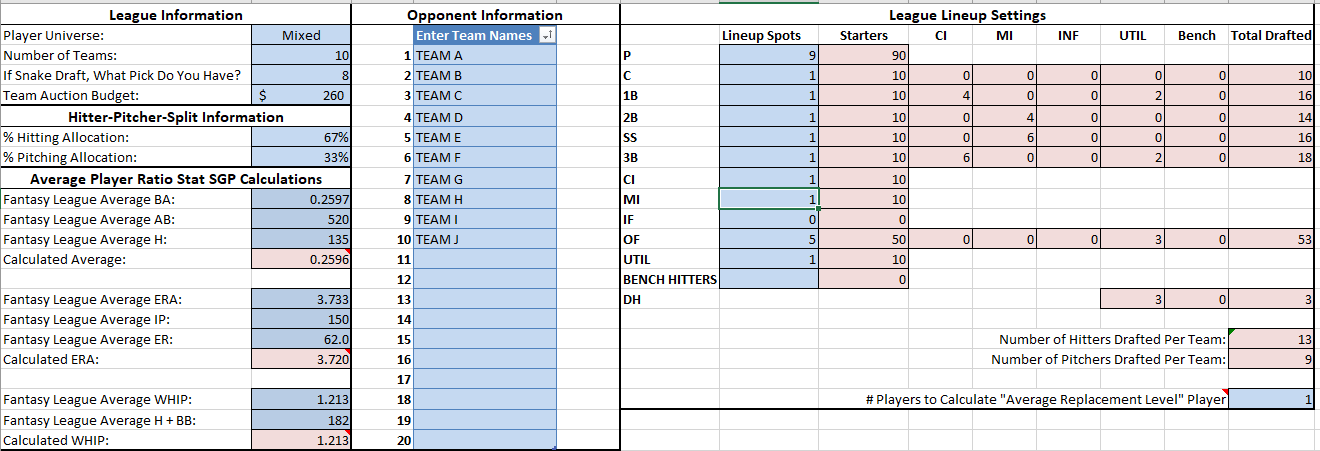Click the TEAM A name cell
Screen dimensions: 1320x451
(x=484, y=56)
